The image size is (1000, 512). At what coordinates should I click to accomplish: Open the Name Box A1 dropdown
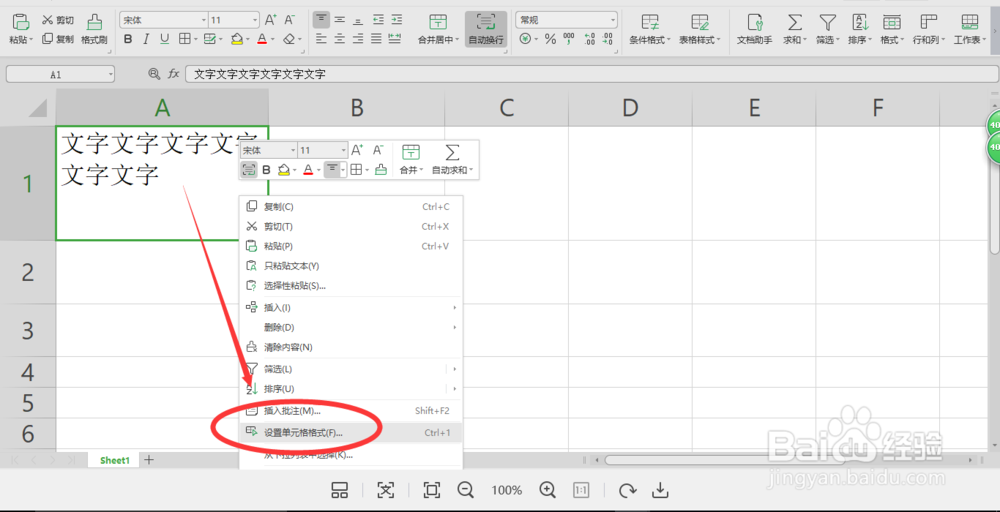tap(111, 75)
